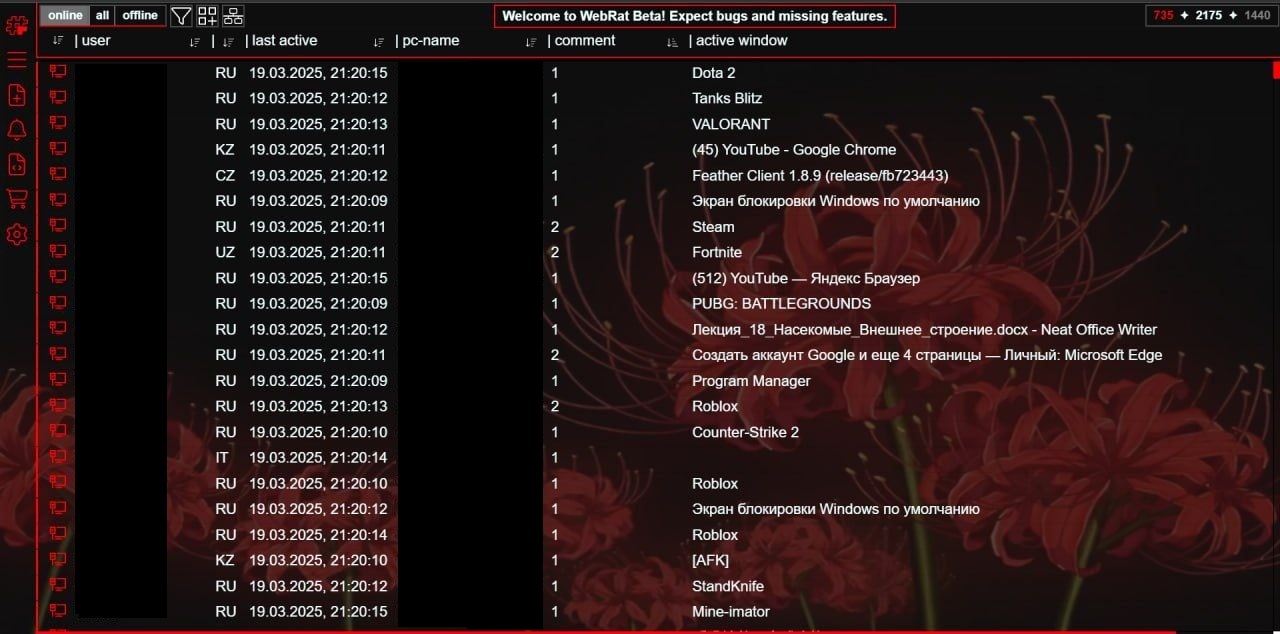The height and width of the screenshot is (634, 1280).
Task: Select the Mine-imator active window cell
Action: point(731,611)
